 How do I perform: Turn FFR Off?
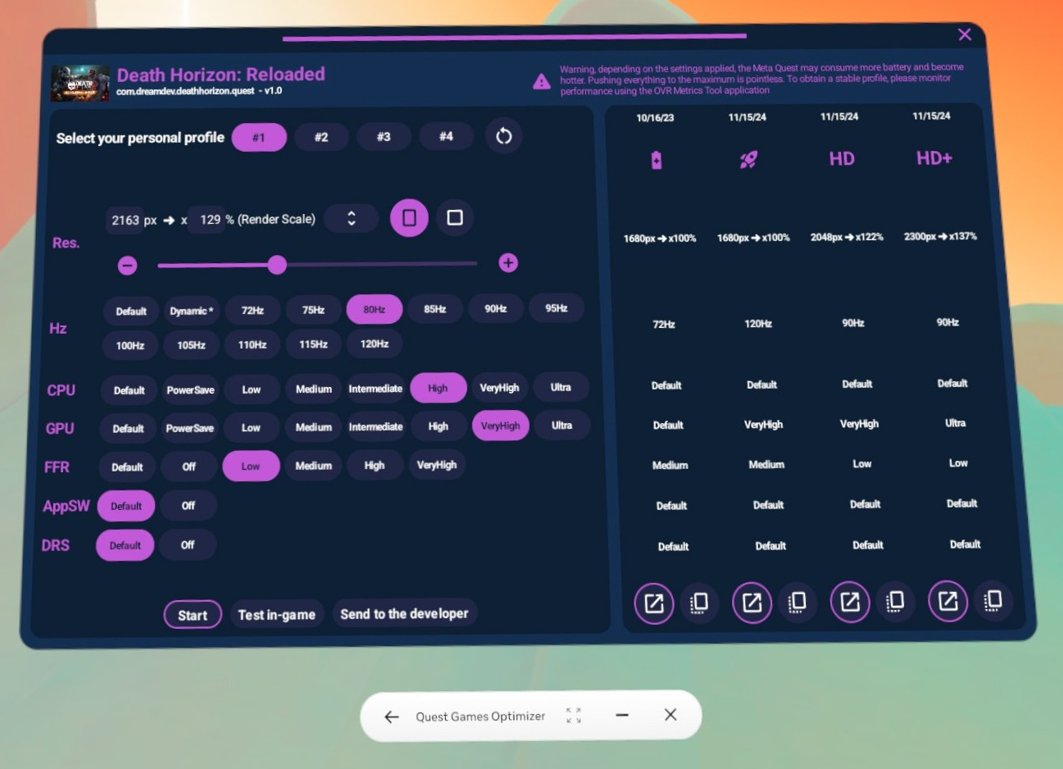(x=188, y=467)
